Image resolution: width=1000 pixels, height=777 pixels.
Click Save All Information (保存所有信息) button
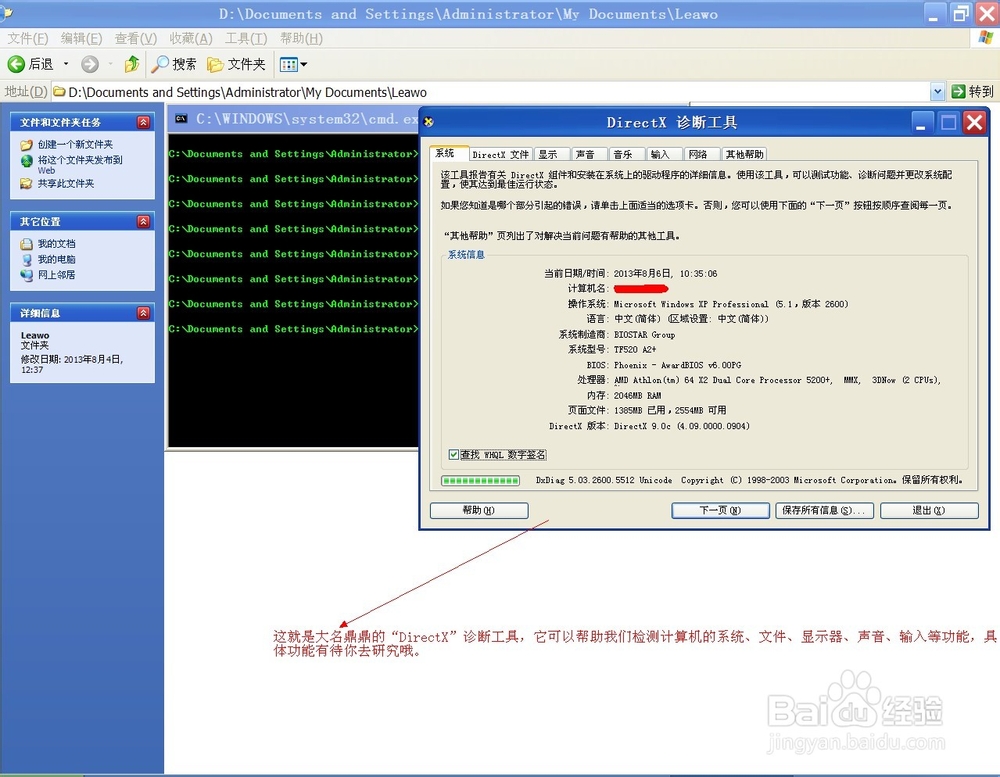point(825,510)
